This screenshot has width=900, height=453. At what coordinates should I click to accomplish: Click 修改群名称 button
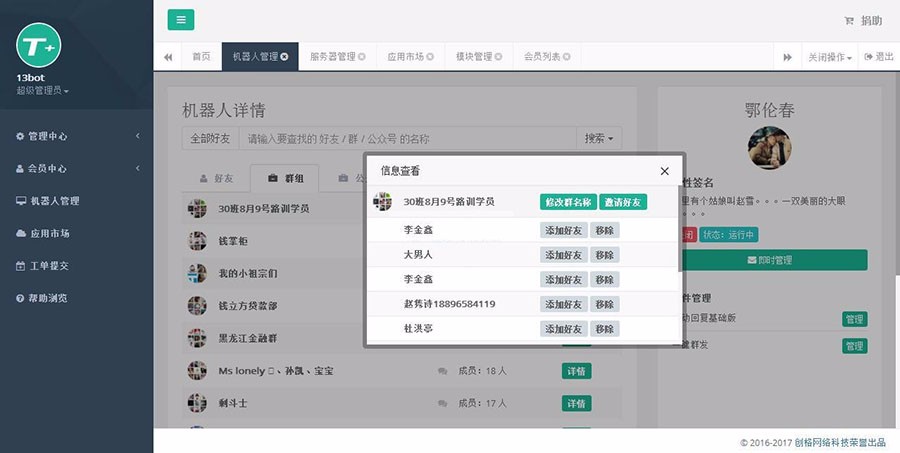[x=568, y=202]
